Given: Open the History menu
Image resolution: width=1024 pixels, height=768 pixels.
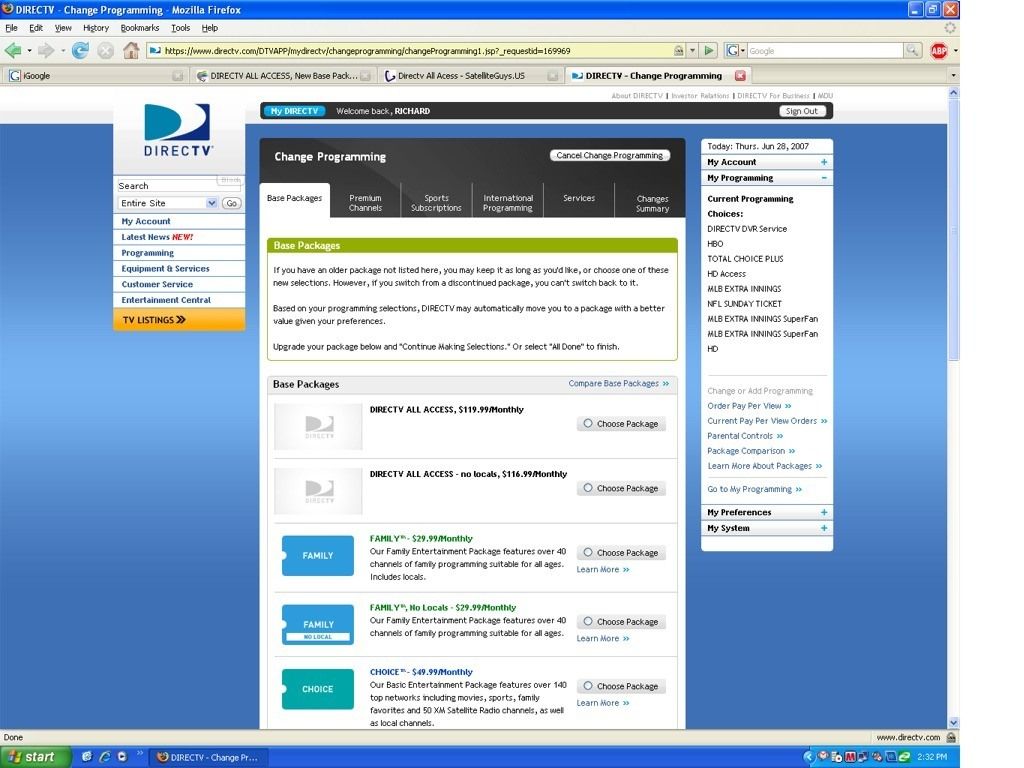Looking at the screenshot, I should (x=96, y=28).
